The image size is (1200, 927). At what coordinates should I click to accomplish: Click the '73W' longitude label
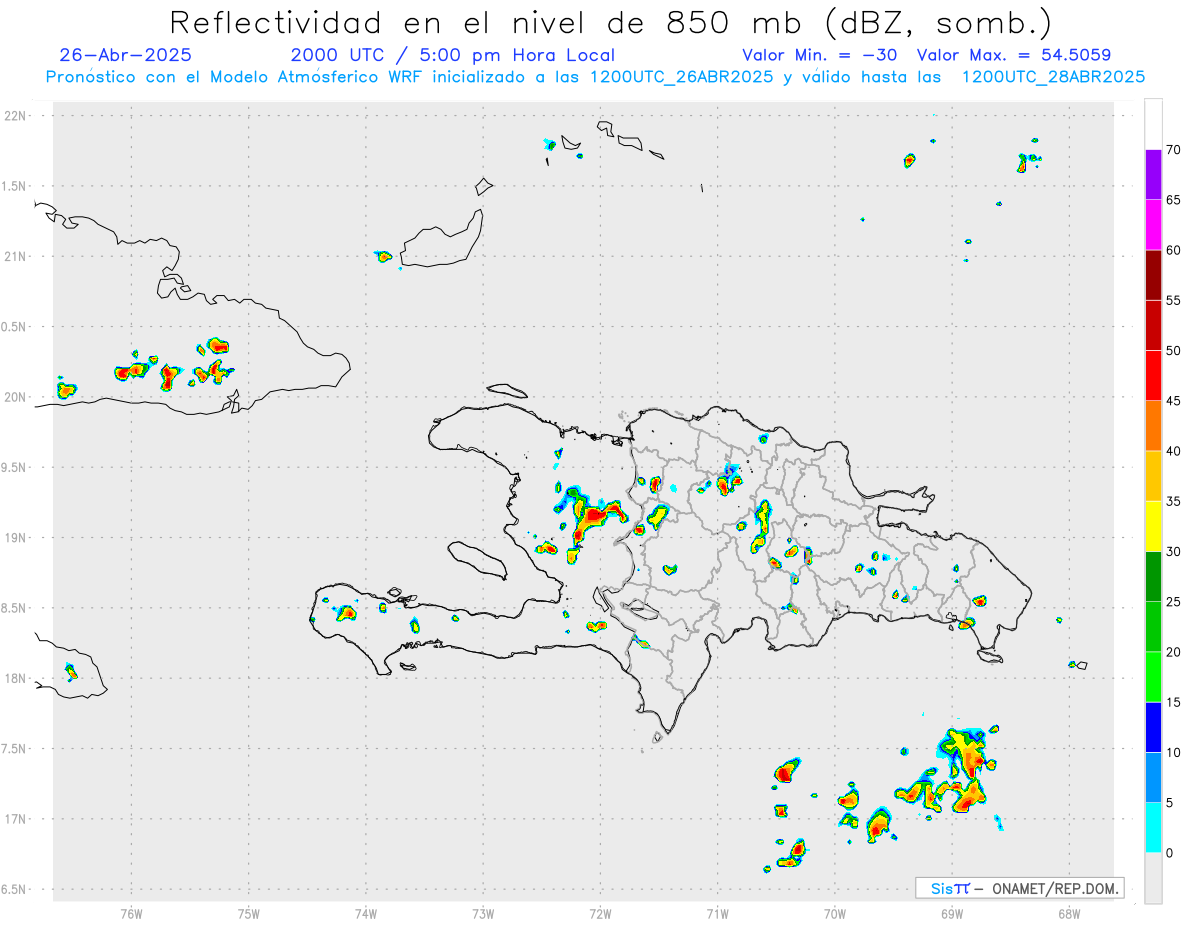[483, 913]
